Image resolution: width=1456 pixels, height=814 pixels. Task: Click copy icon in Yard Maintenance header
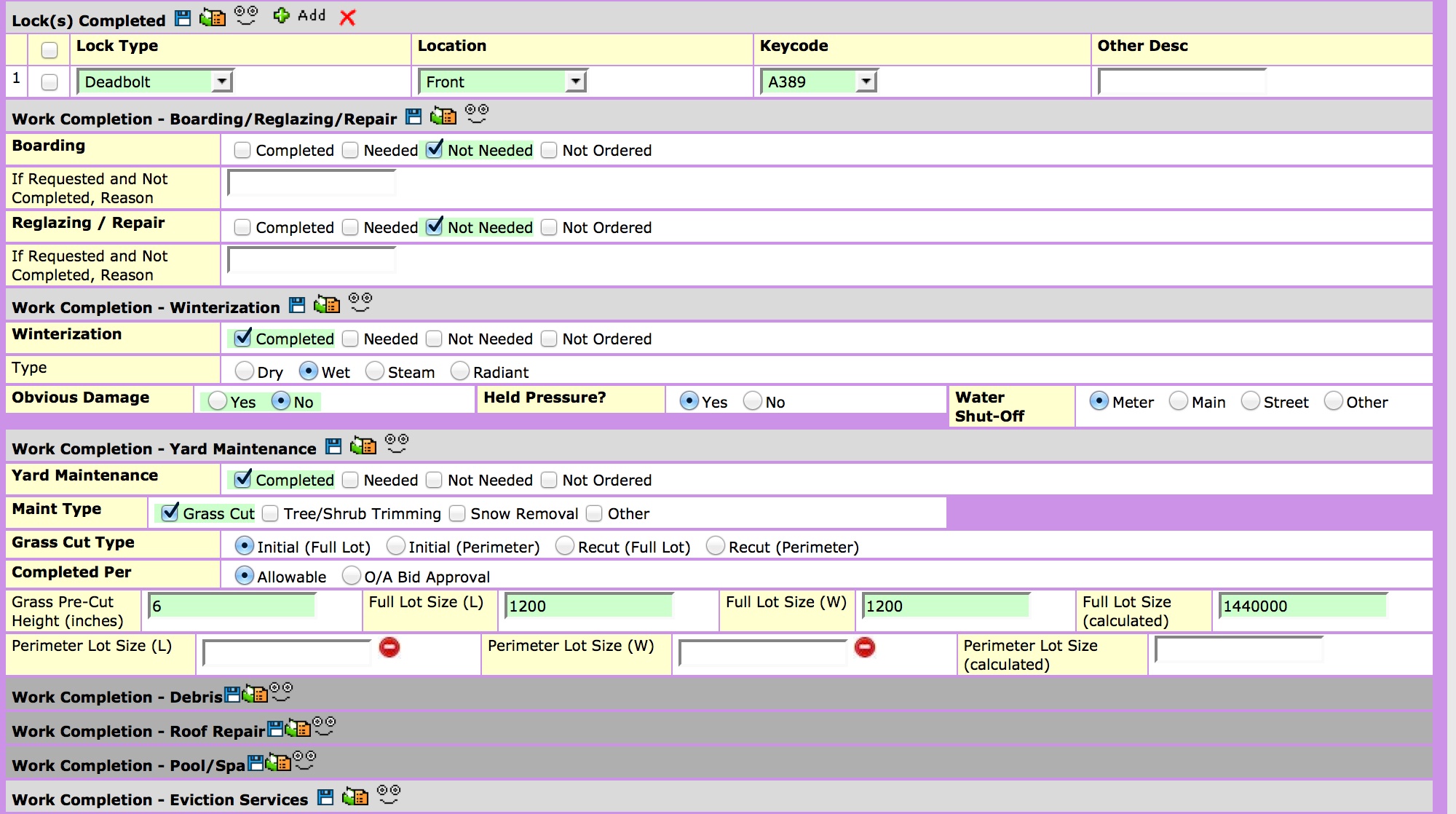point(363,446)
